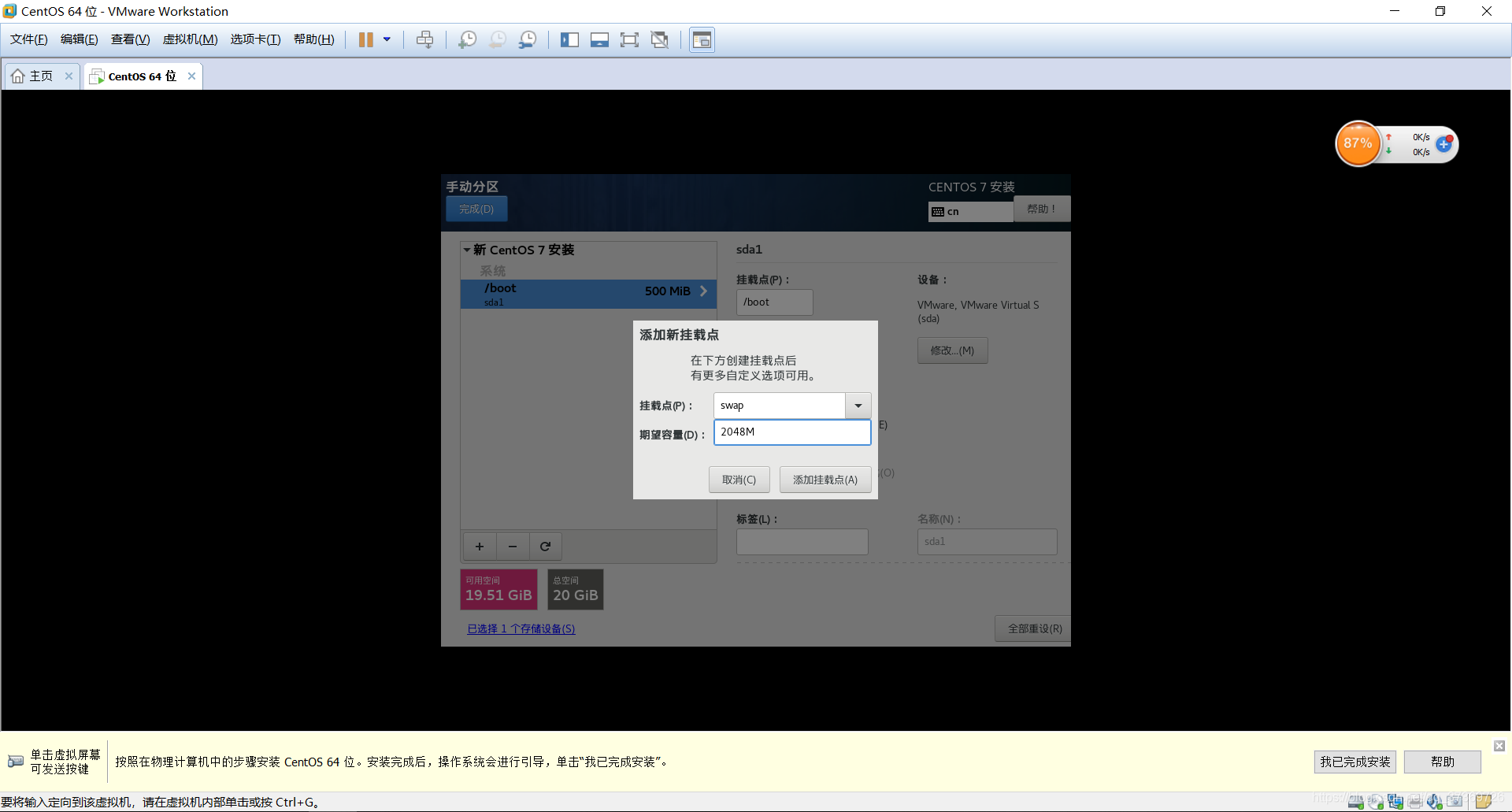Click the network adapter status bar icon
This screenshot has height=812, width=1512.
point(1395,802)
